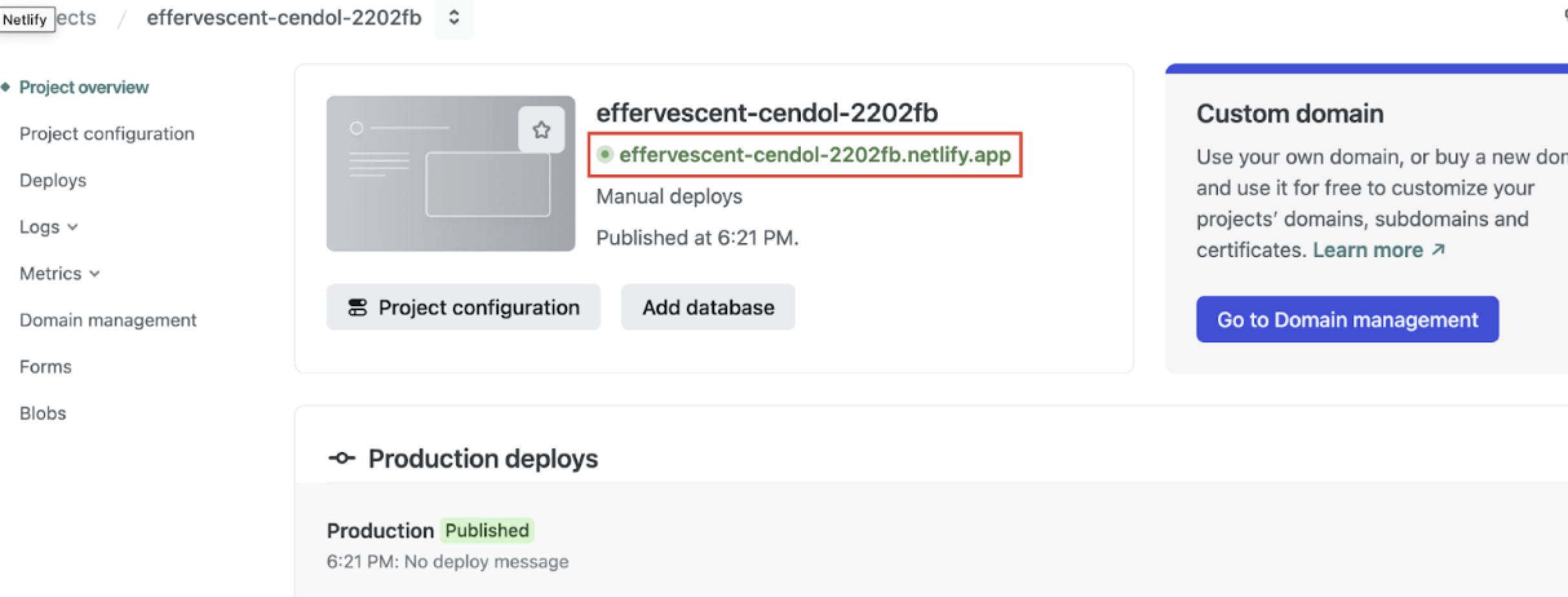Click Go to Domain management button
The image size is (1568, 597).
(1347, 319)
